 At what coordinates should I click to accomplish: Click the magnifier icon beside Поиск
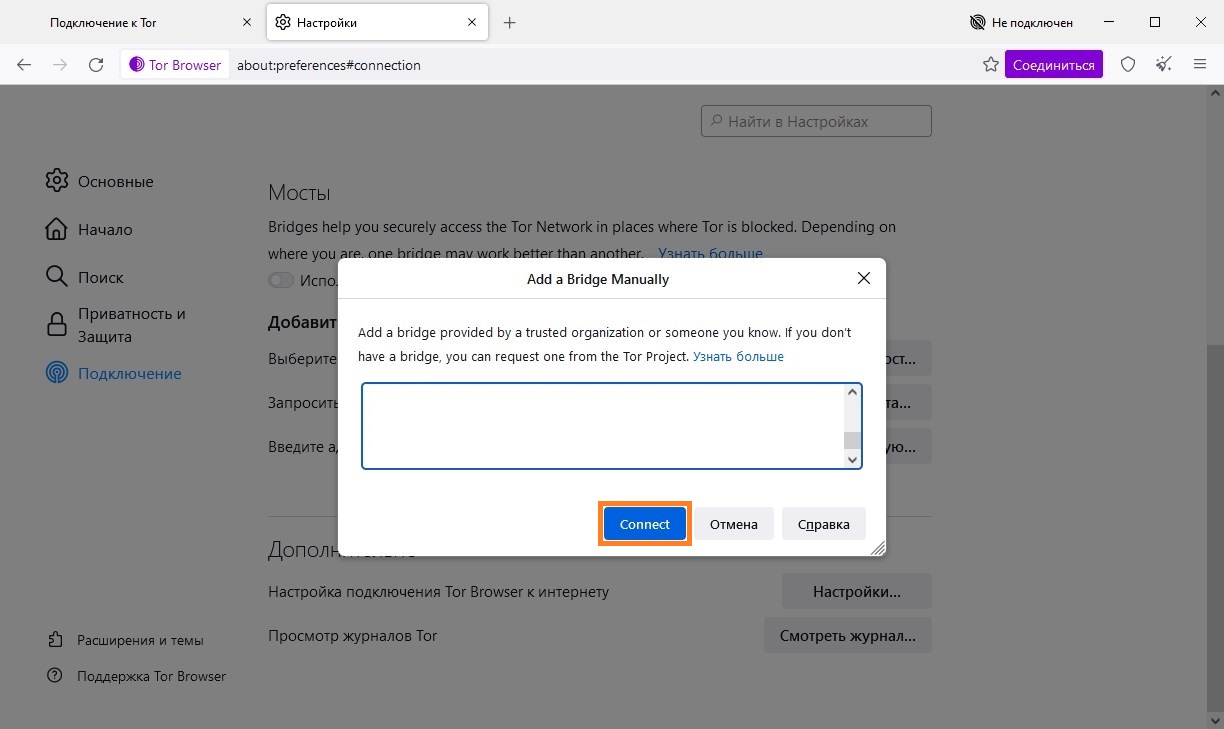(x=57, y=277)
